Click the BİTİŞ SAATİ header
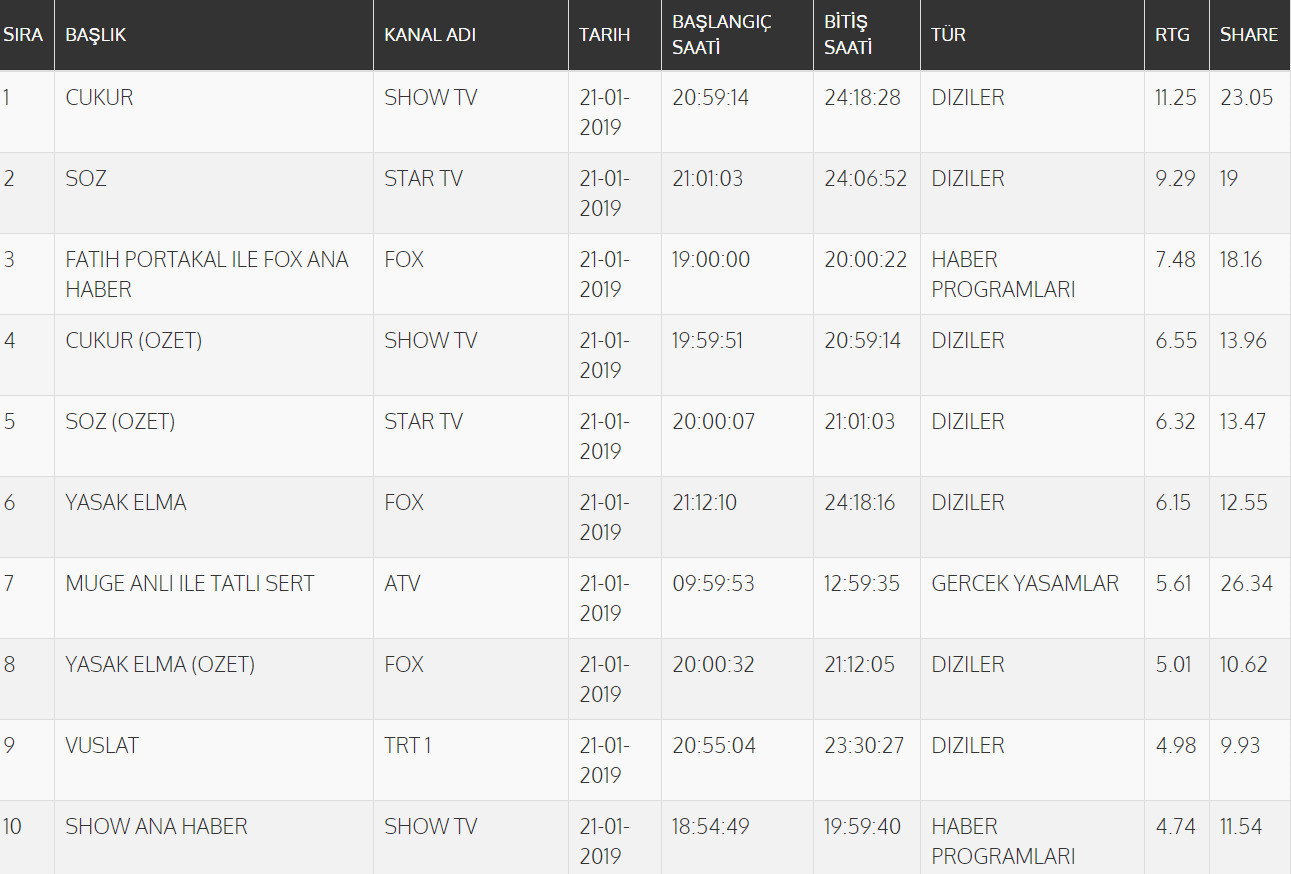The width and height of the screenshot is (1291, 874). tap(848, 35)
